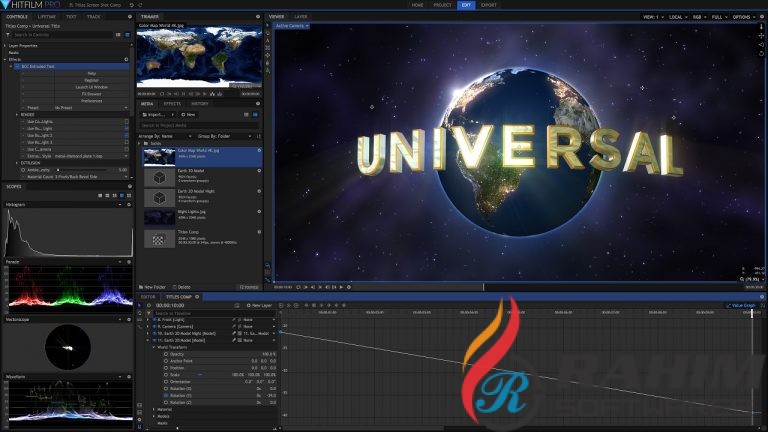Toggle the Use Bu...Light 2 checkbox
The image size is (768, 432).
coord(126,135)
